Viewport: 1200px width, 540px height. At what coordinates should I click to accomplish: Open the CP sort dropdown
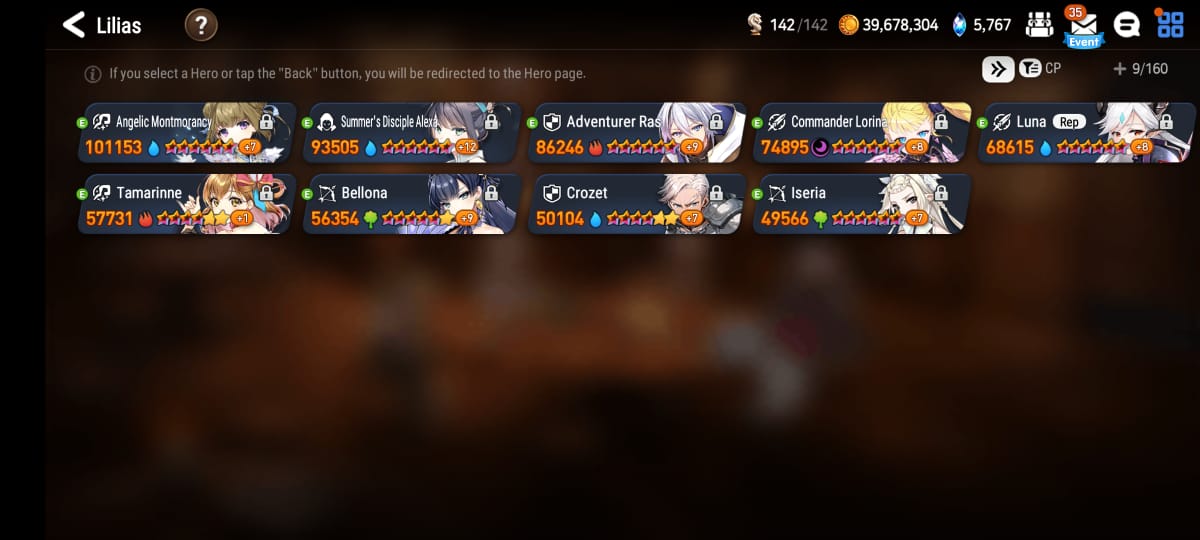[1040, 69]
